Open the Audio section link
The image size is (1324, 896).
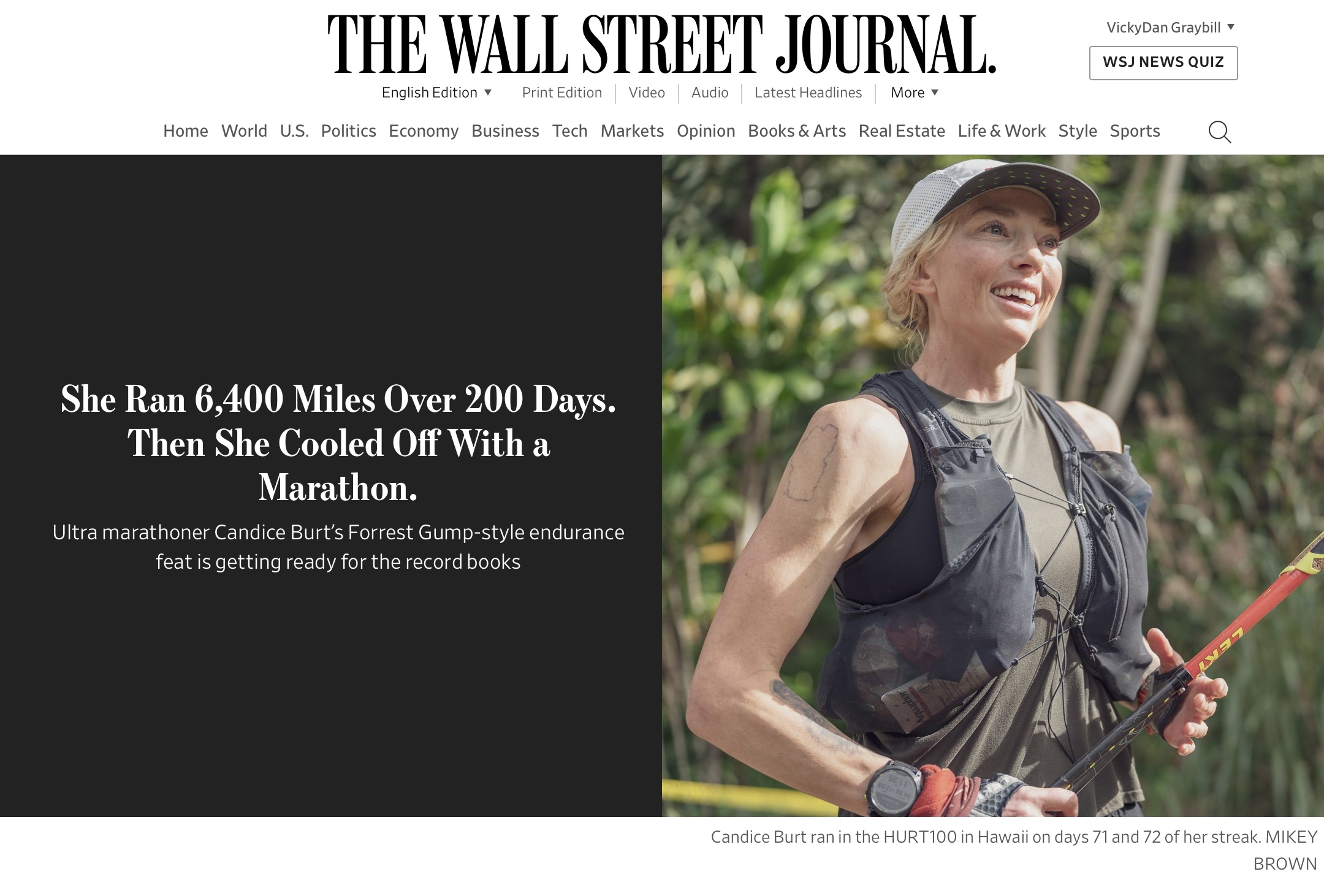[x=710, y=93]
